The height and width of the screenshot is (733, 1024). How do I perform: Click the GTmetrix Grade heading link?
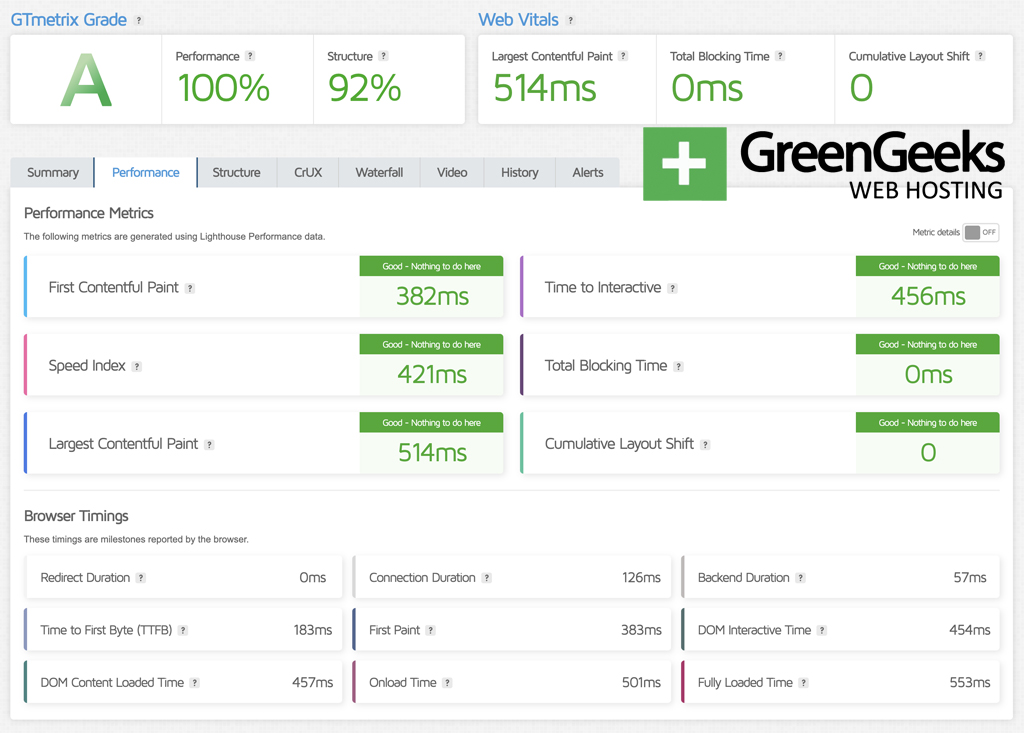click(69, 20)
